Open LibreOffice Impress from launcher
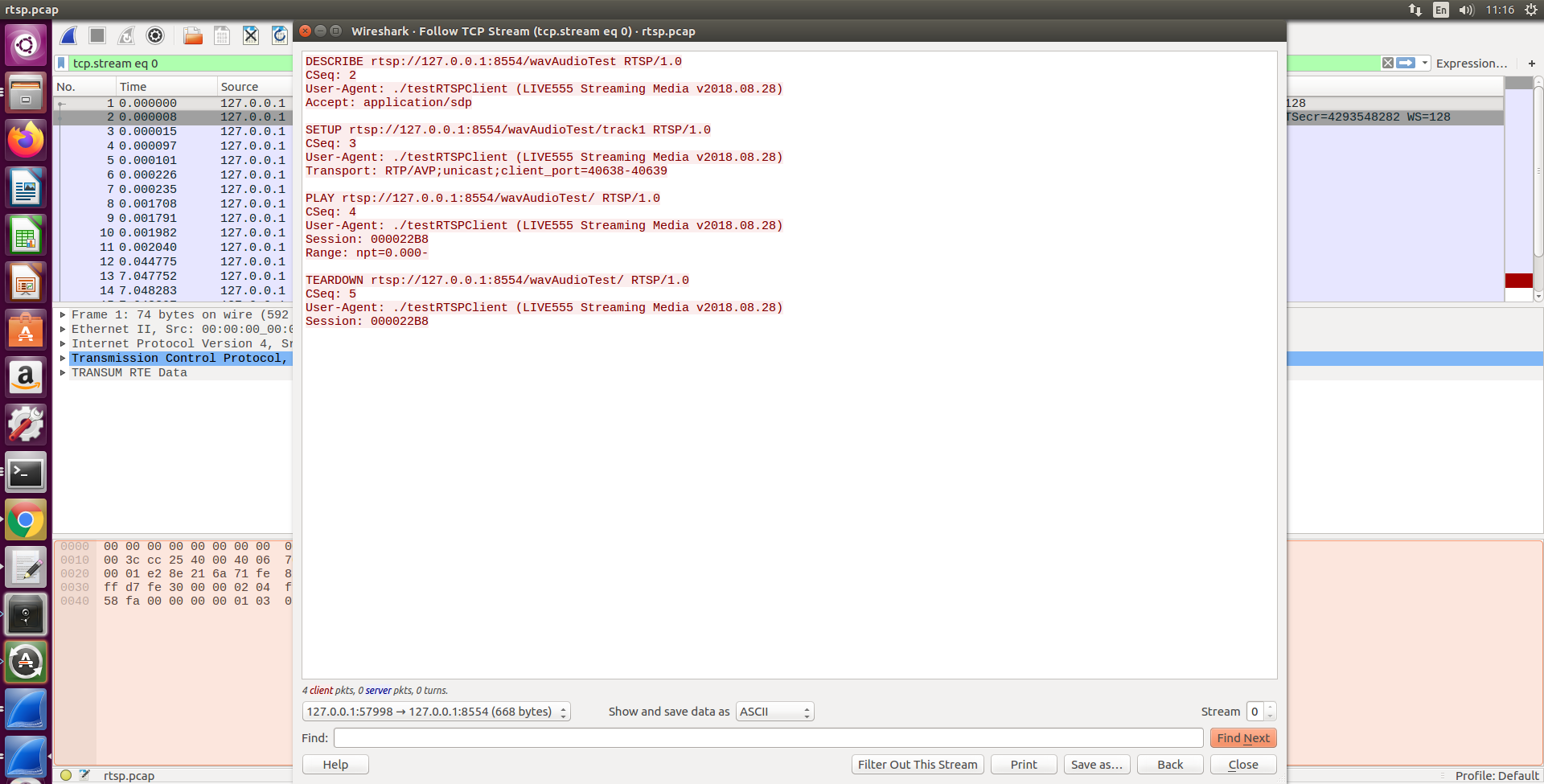Viewport: 1544px width, 784px height. [26, 282]
